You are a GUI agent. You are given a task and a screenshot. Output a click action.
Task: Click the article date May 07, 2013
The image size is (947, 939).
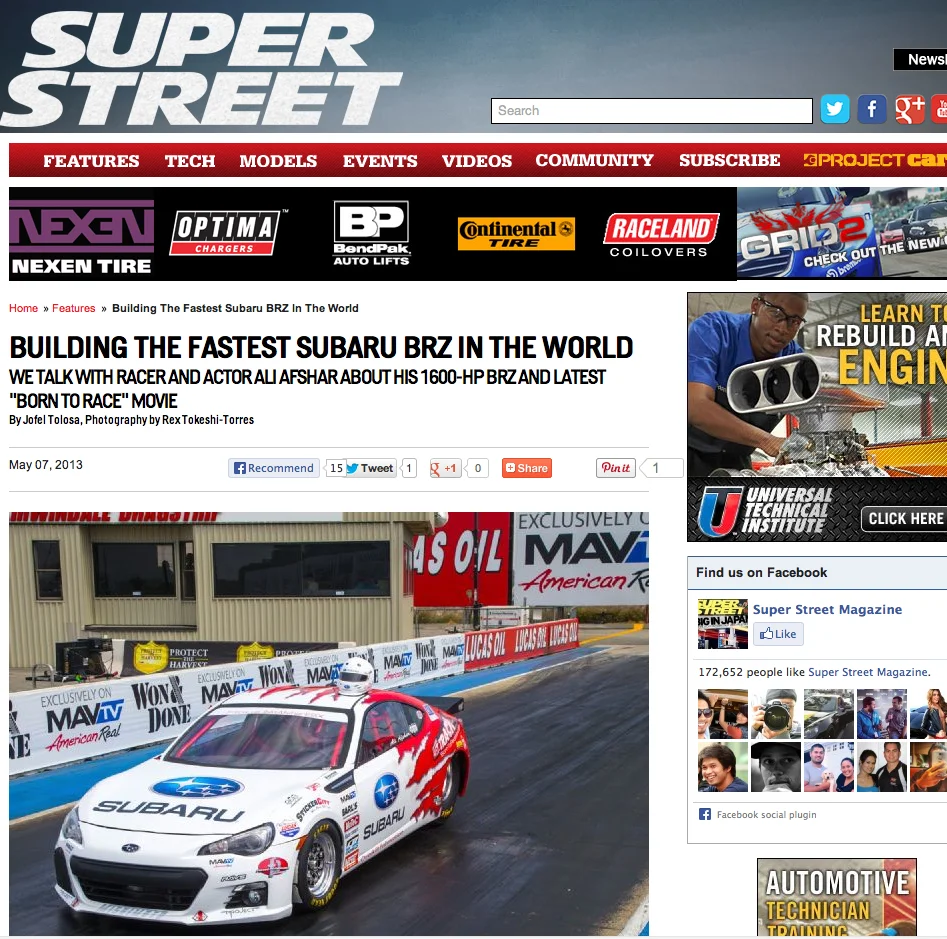pyautogui.click(x=46, y=464)
